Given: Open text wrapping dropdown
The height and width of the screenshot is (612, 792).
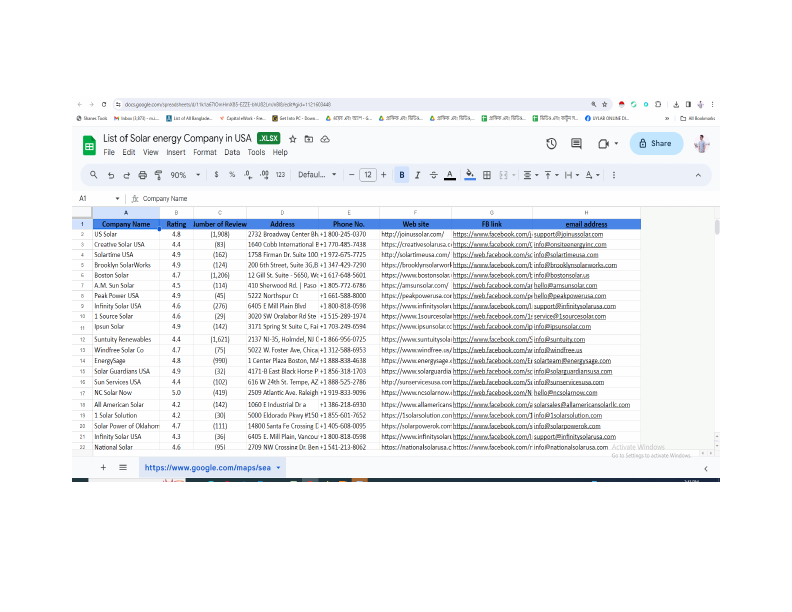Looking at the screenshot, I should pos(572,175).
